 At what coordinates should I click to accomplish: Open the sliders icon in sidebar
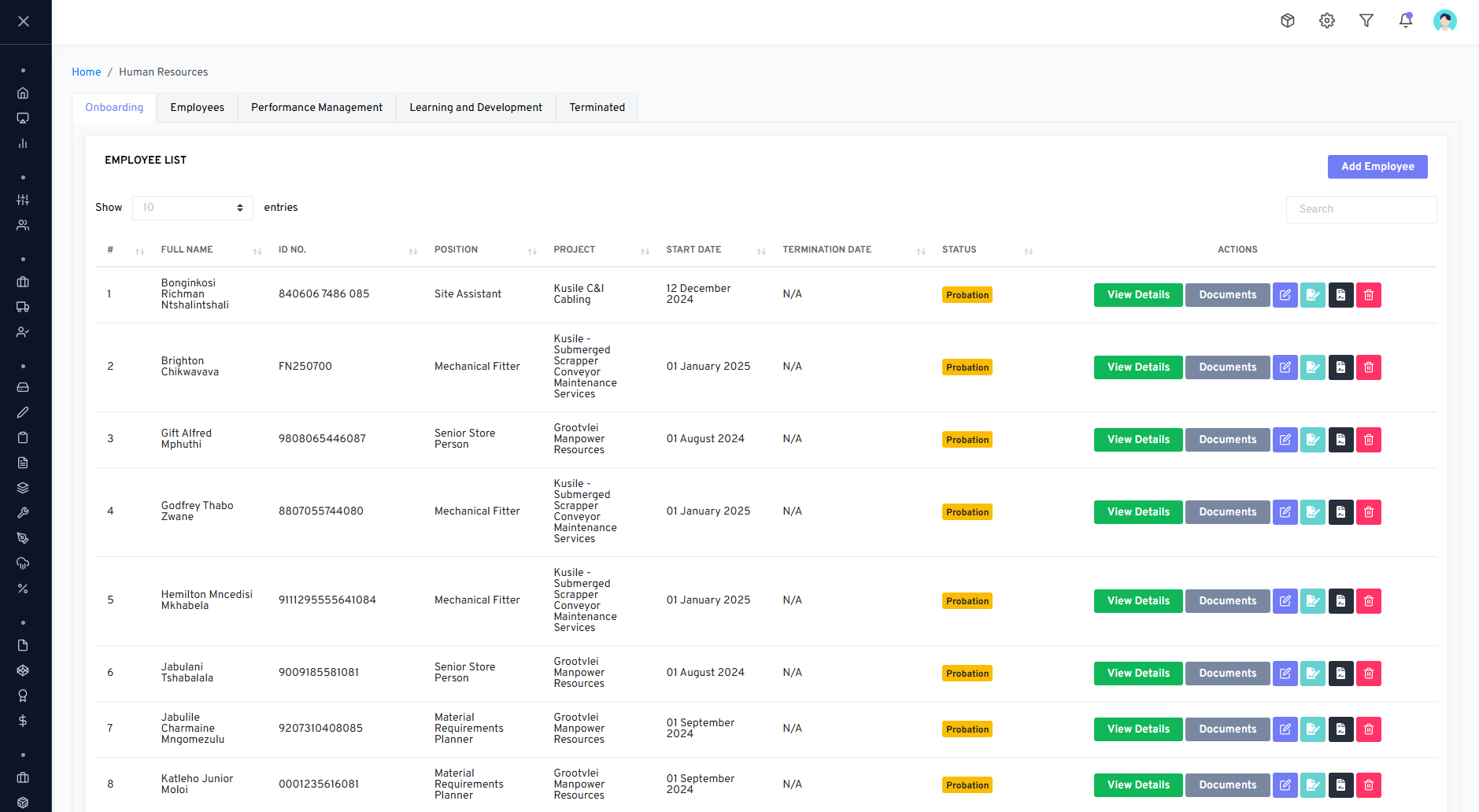(23, 200)
